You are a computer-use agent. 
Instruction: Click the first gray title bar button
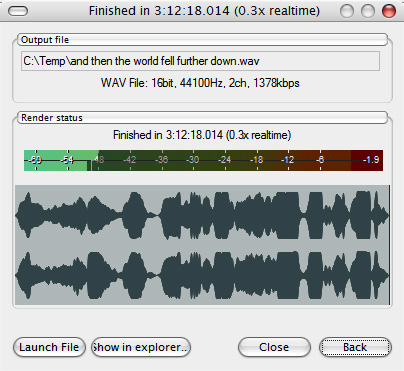(347, 11)
